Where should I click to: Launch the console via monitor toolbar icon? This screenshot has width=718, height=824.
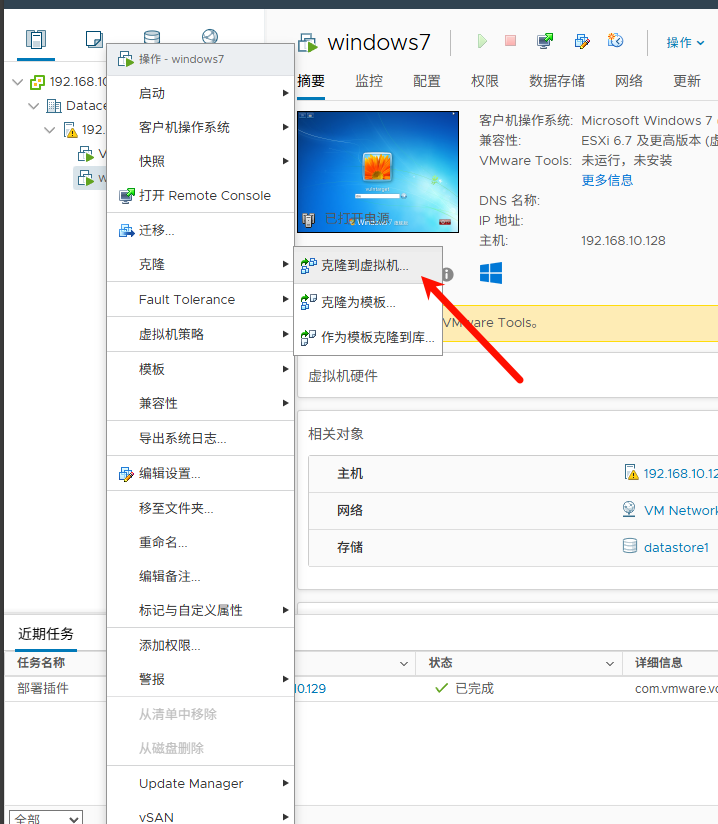pyautogui.click(x=545, y=41)
